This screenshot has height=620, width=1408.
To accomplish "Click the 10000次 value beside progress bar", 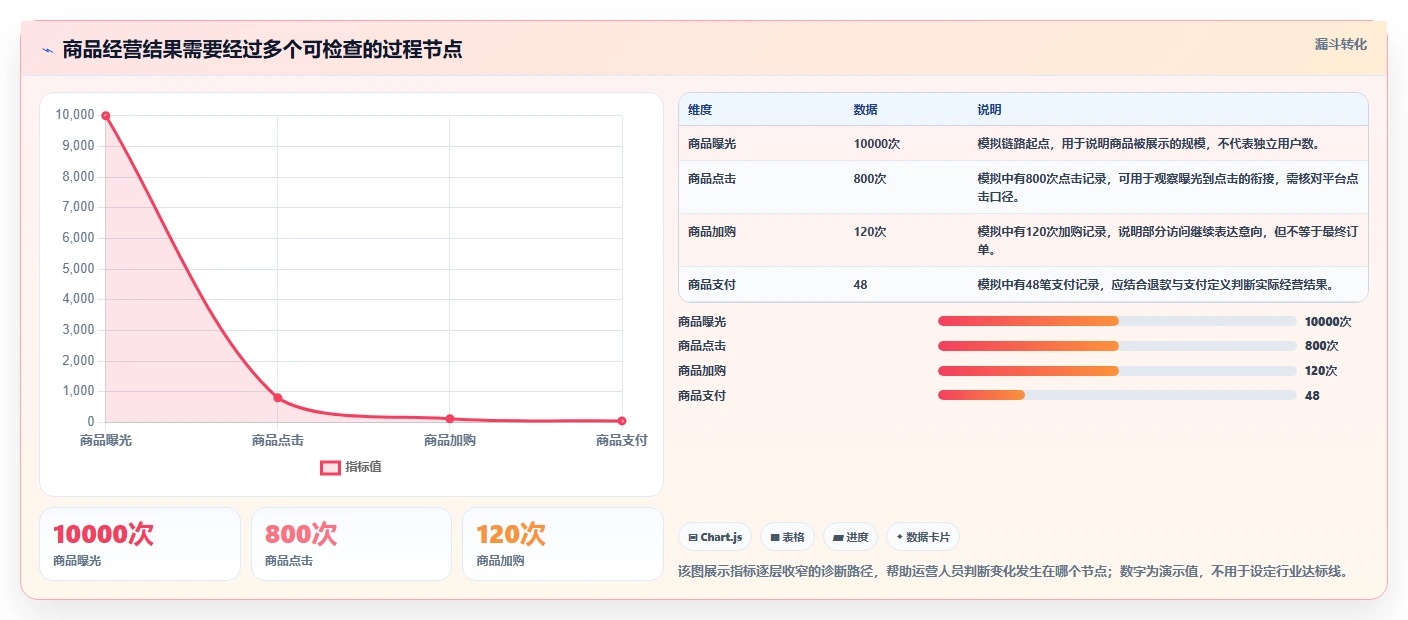I will (x=1328, y=322).
